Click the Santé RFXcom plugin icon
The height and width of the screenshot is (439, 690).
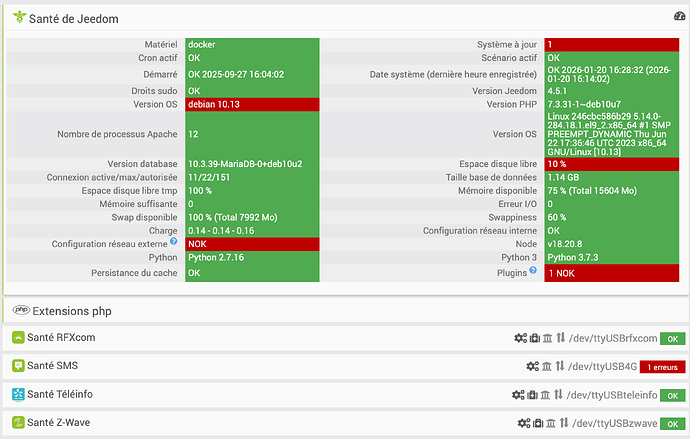tap(18, 338)
